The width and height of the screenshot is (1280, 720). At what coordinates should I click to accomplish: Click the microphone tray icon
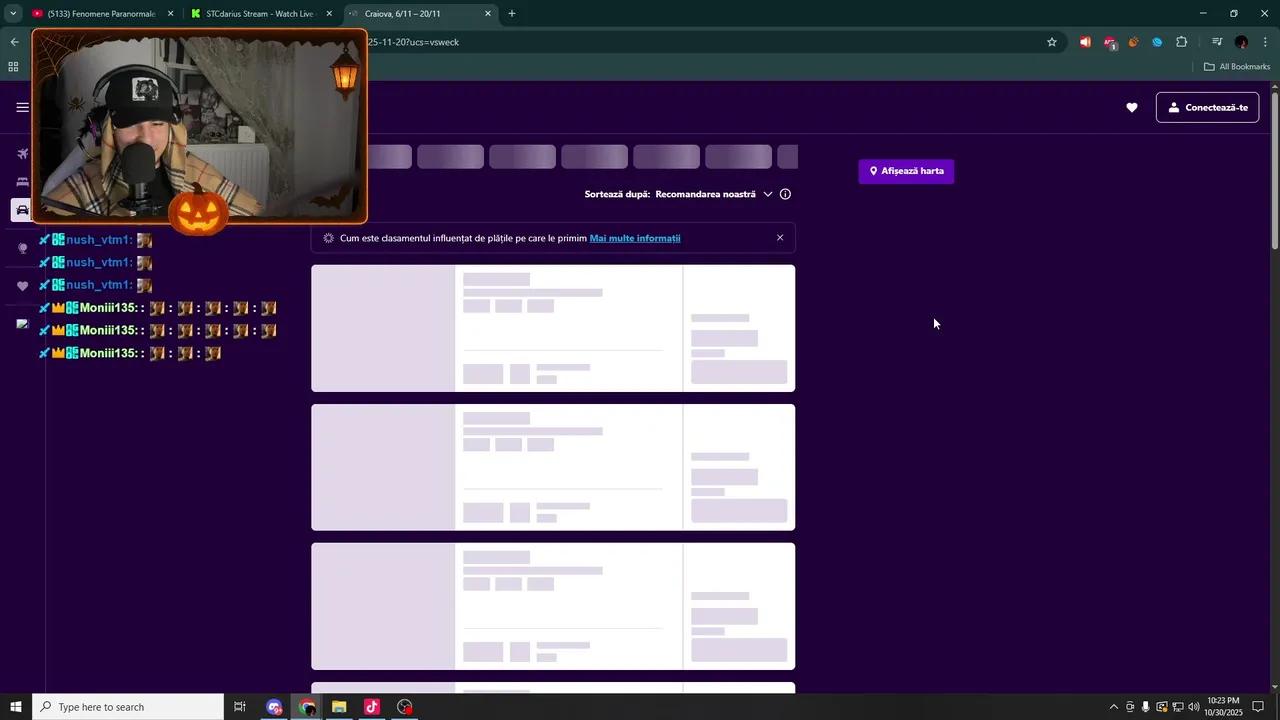(1146, 707)
